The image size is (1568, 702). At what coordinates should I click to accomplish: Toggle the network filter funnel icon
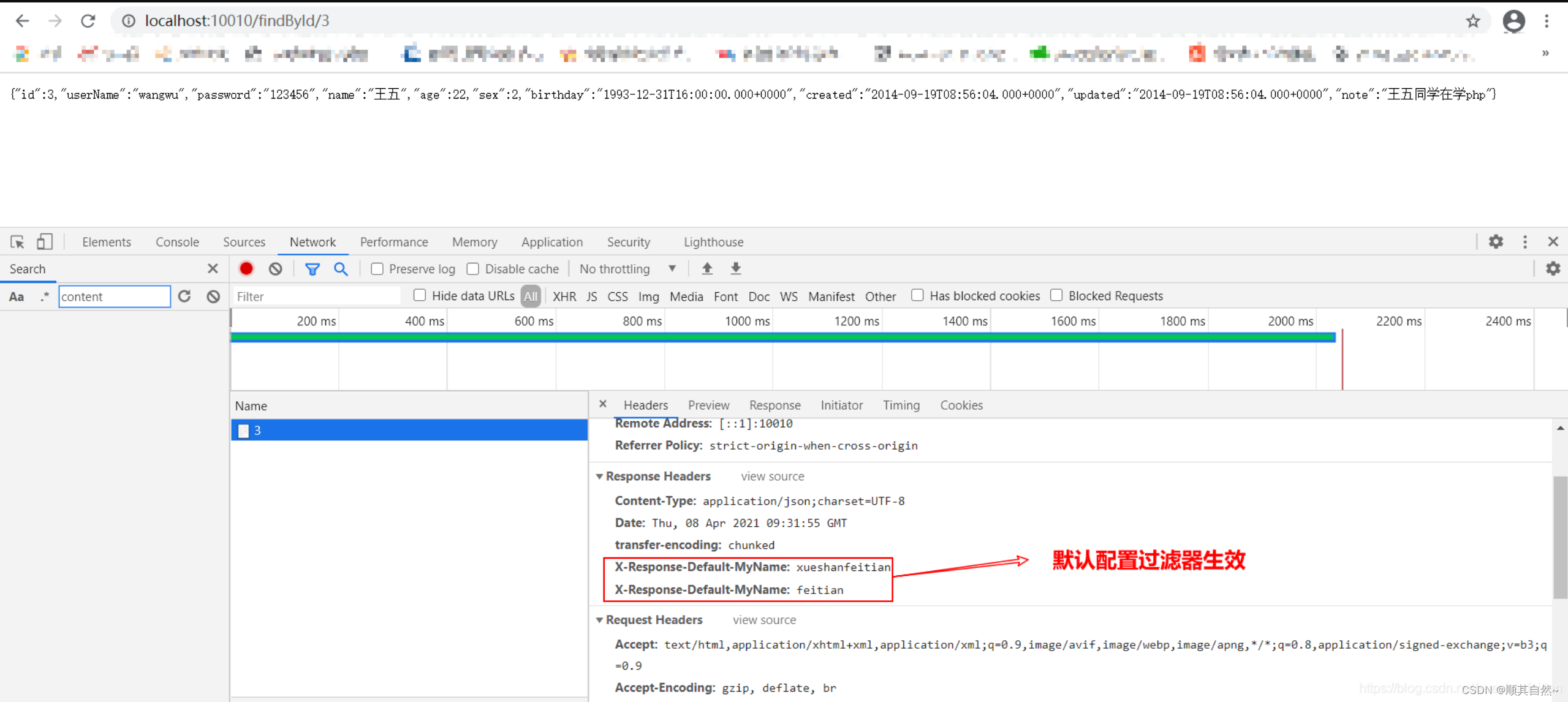pyautogui.click(x=312, y=269)
